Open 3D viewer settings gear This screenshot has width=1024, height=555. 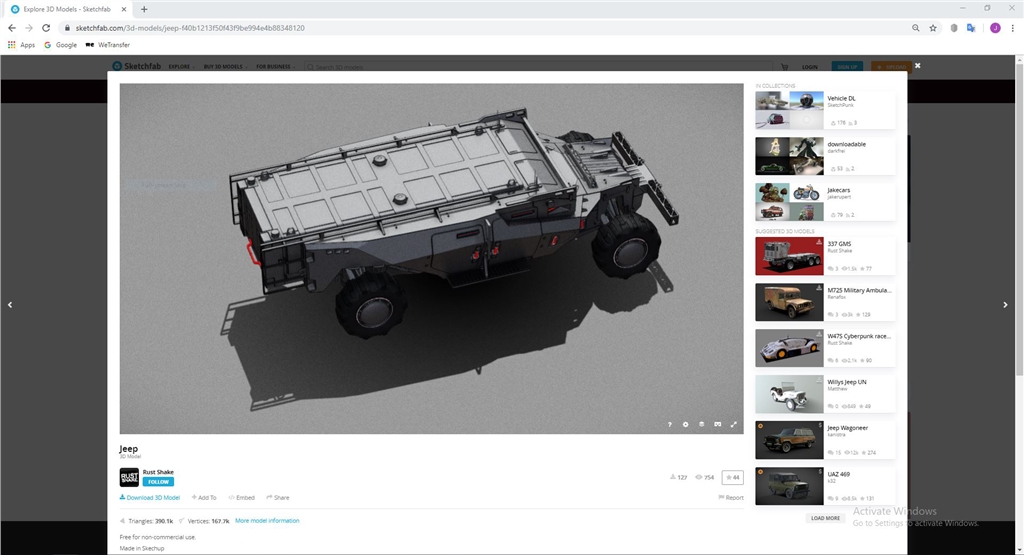pos(686,424)
